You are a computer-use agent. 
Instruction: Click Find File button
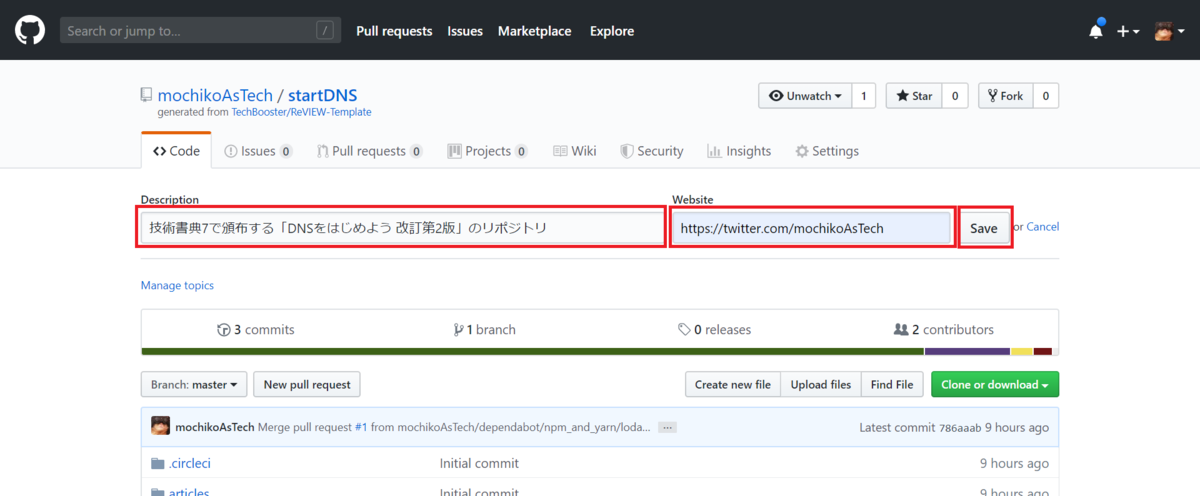(x=892, y=385)
